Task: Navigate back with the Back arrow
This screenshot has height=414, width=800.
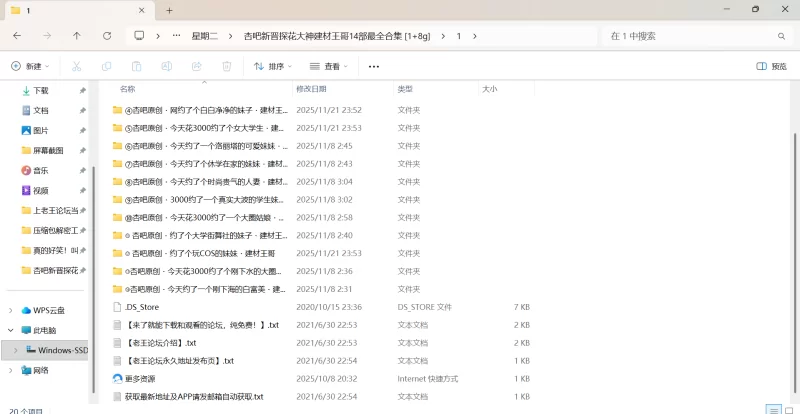Action: (17, 35)
